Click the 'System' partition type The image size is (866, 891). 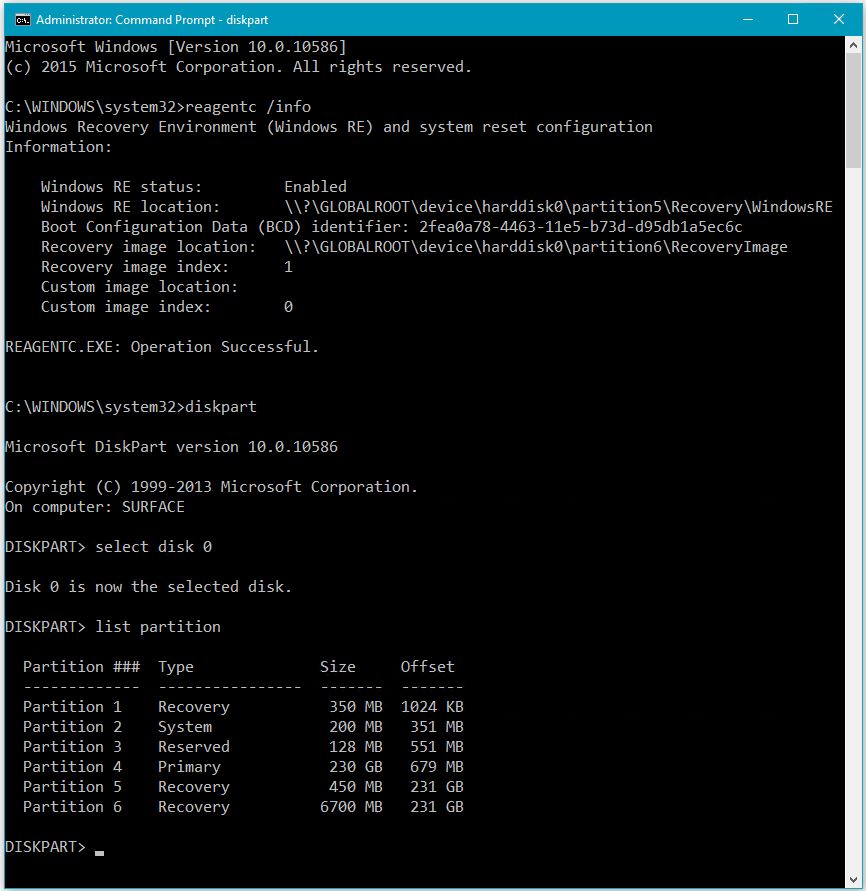pyautogui.click(x=185, y=727)
